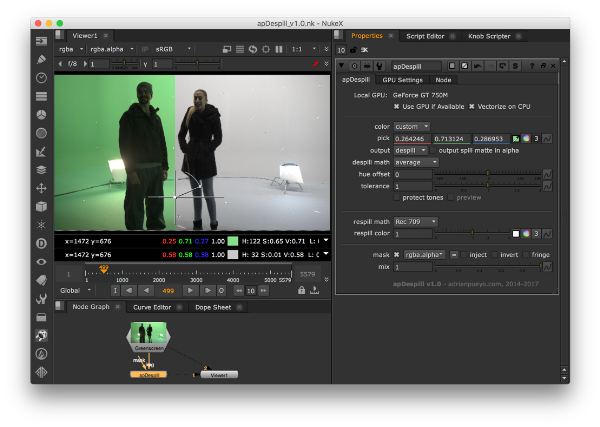Viewport: 600px width, 427px height.
Task: Open the 3D nodes cube icon
Action: click(41, 206)
